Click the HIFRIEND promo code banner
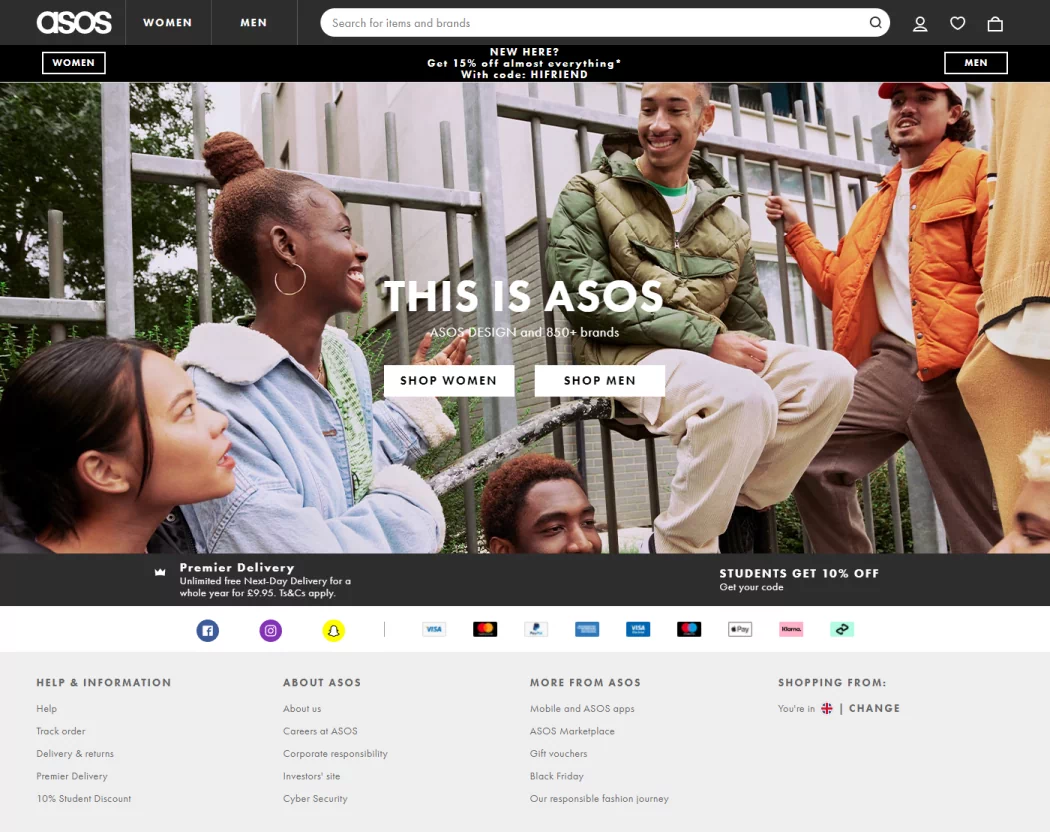This screenshot has width=1050, height=832. (x=524, y=63)
